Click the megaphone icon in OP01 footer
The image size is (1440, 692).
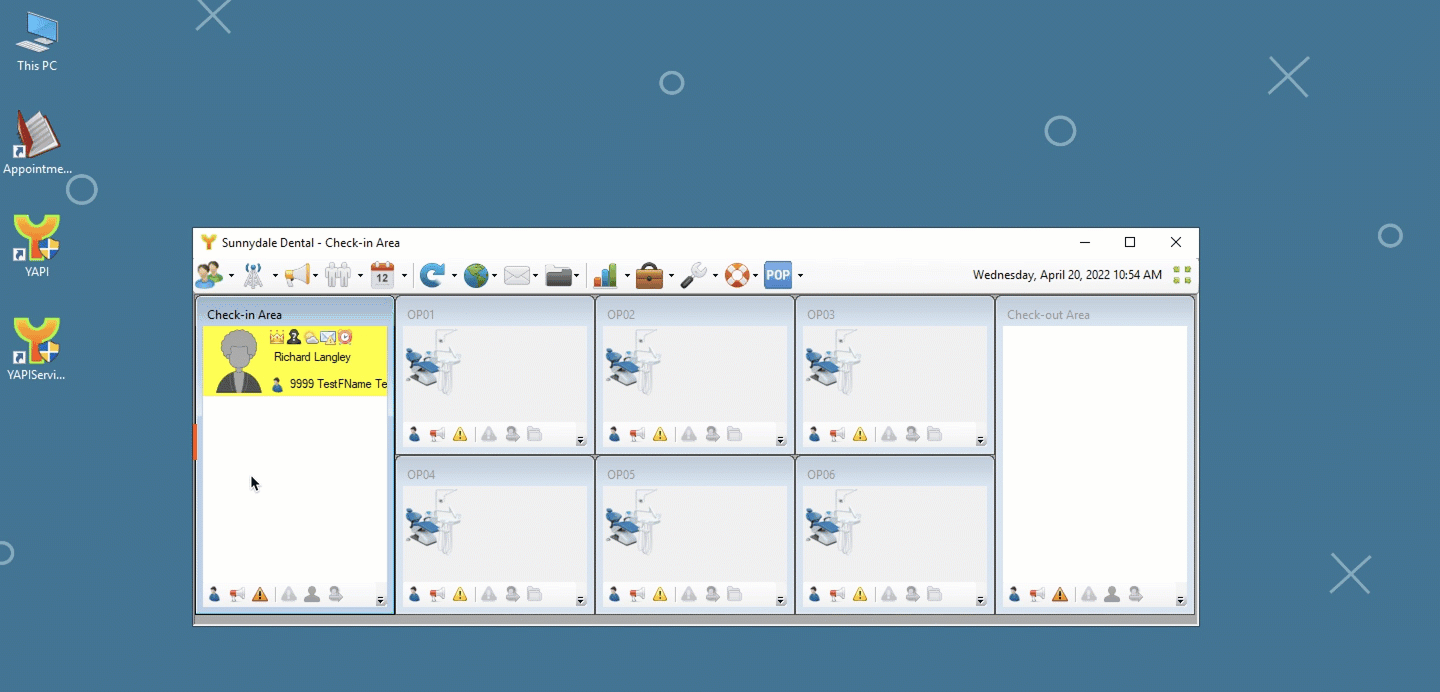pos(437,434)
